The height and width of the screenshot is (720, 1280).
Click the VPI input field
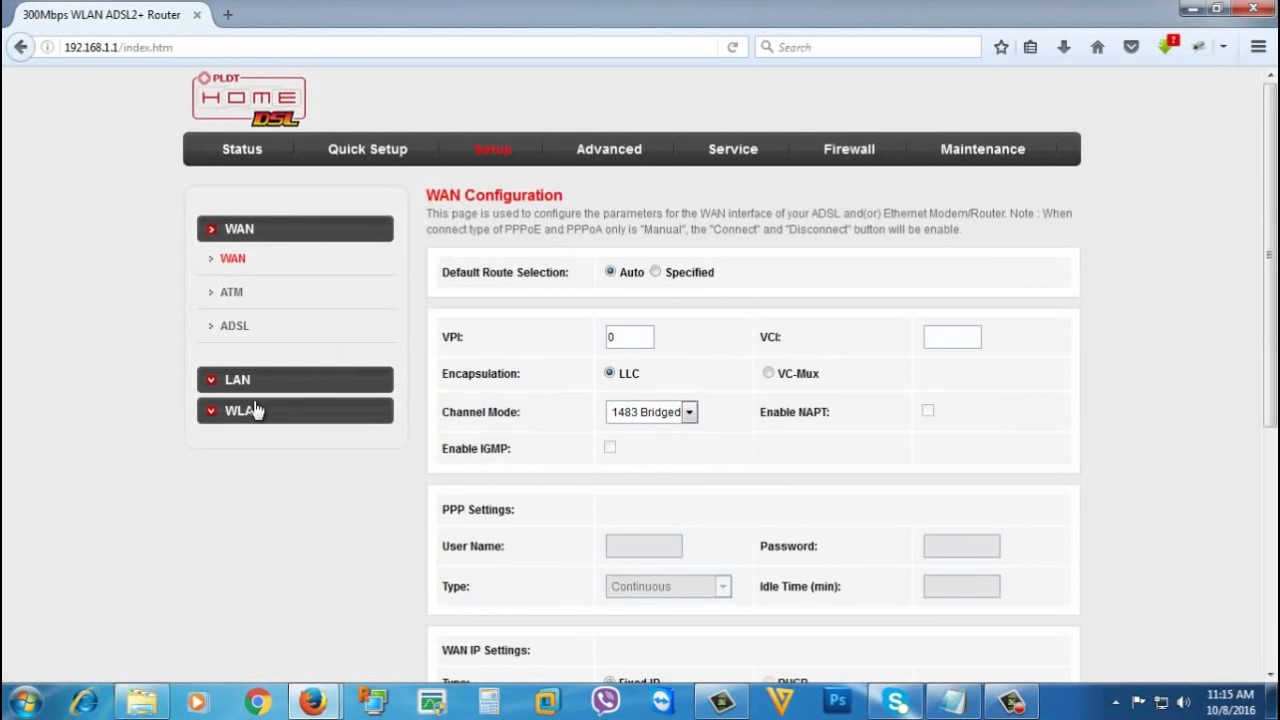(630, 337)
